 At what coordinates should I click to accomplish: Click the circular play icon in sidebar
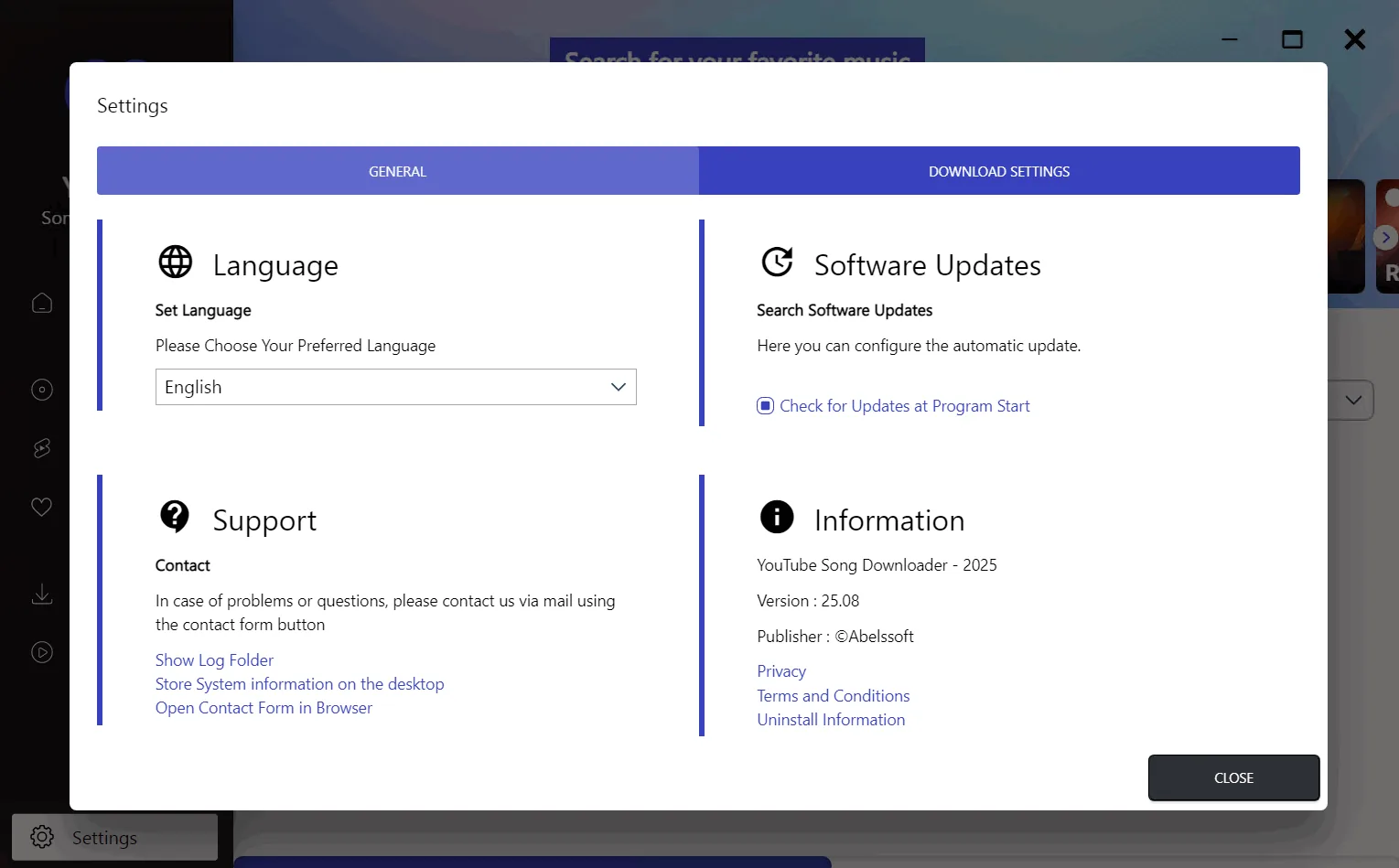click(42, 652)
